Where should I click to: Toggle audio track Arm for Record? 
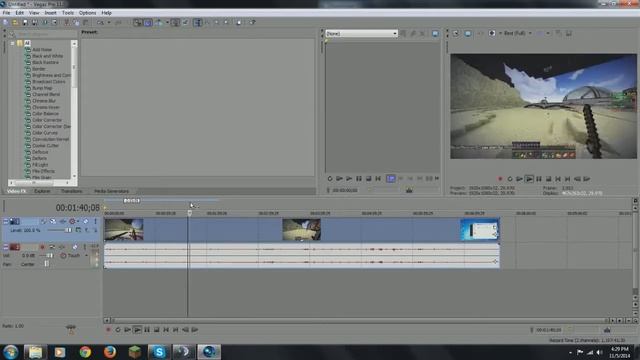42,247
